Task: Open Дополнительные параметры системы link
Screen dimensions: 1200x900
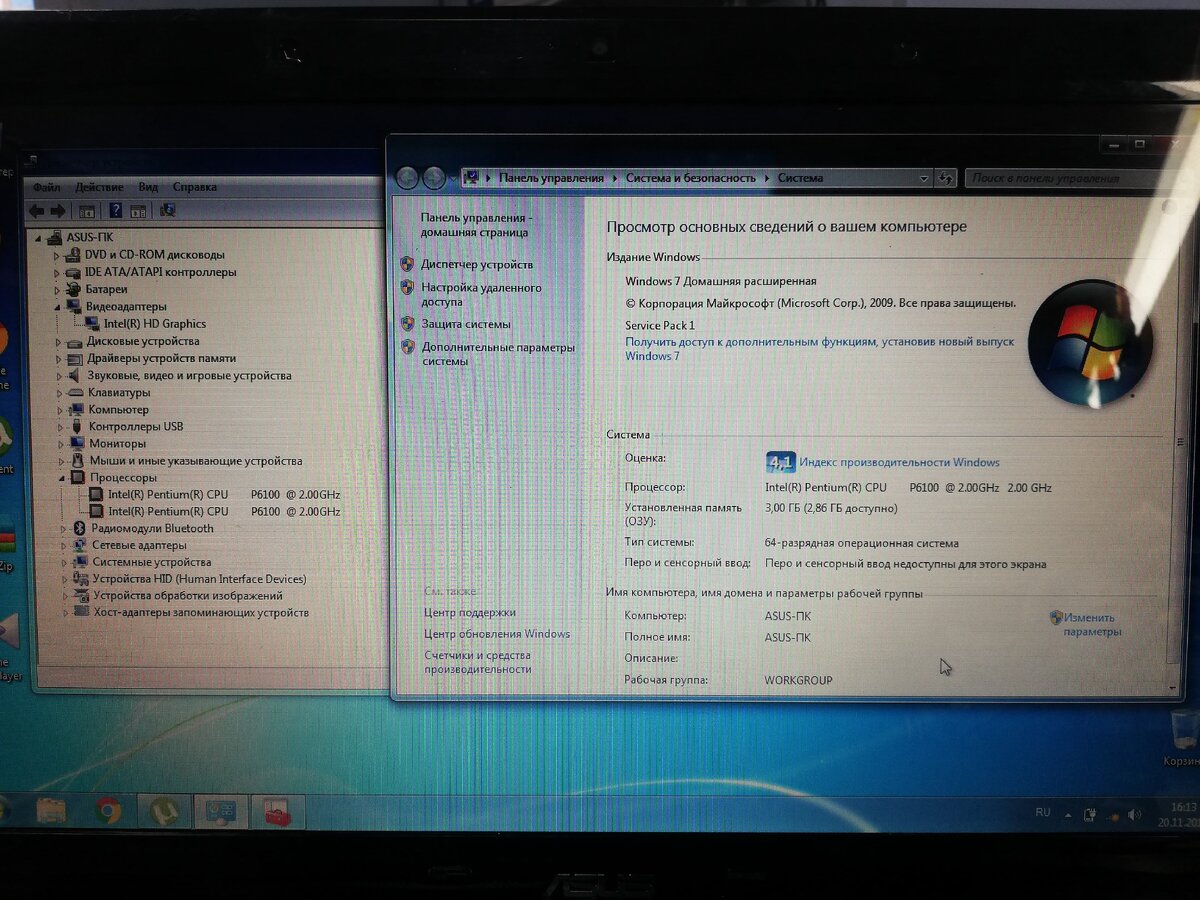Action: pyautogui.click(x=498, y=354)
